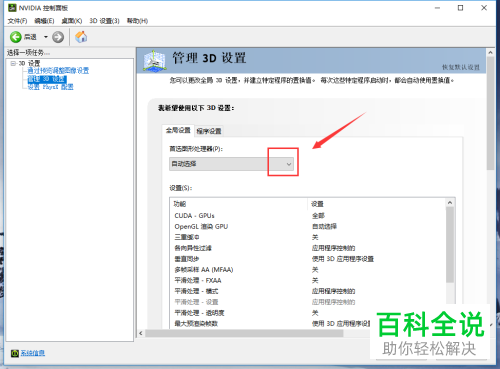Click the 自动选择 value for OpenGL 渲染 GPU
Viewport: 500px width, 369px height.
pos(324,226)
